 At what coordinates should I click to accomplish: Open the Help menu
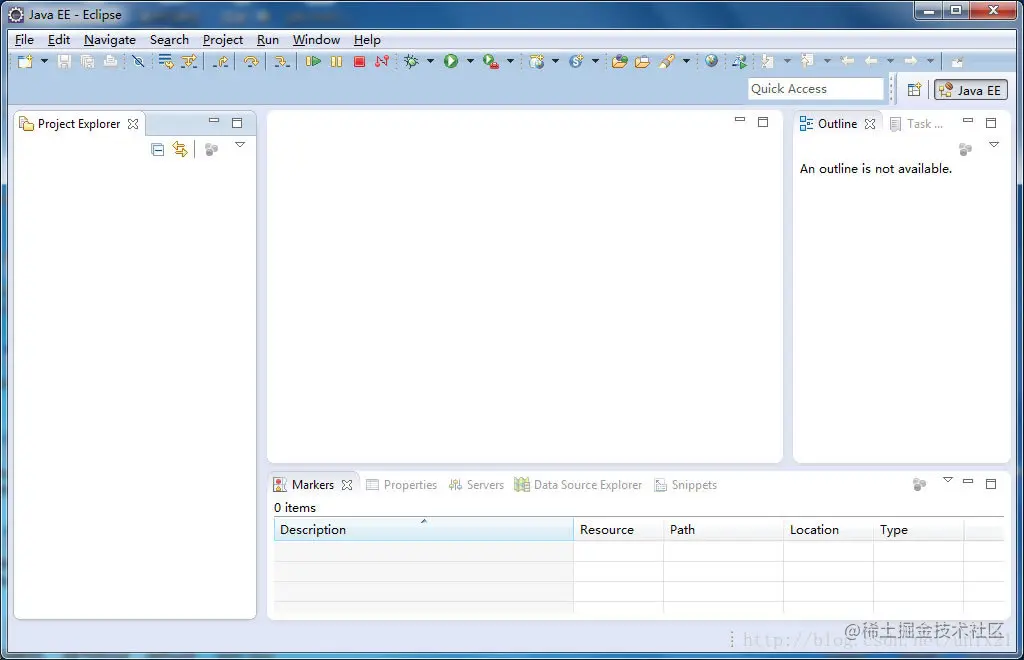(x=367, y=40)
